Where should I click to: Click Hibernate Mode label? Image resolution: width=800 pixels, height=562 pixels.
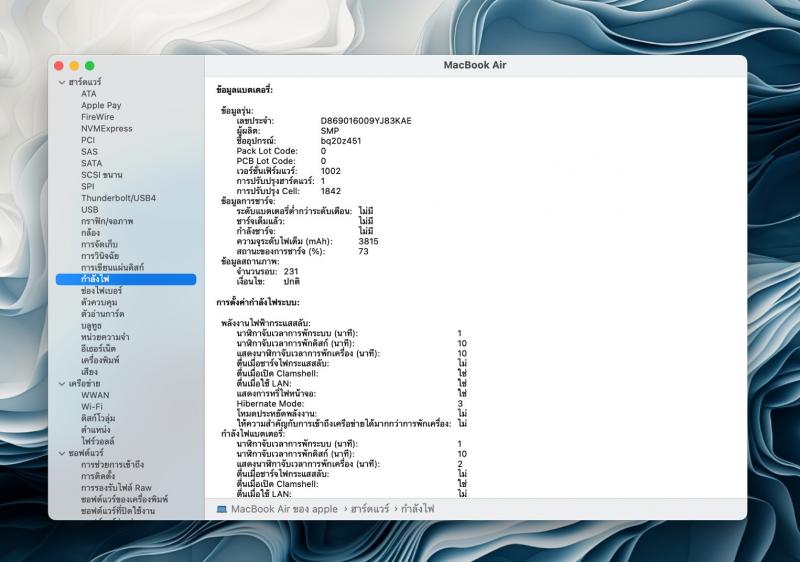(270, 403)
